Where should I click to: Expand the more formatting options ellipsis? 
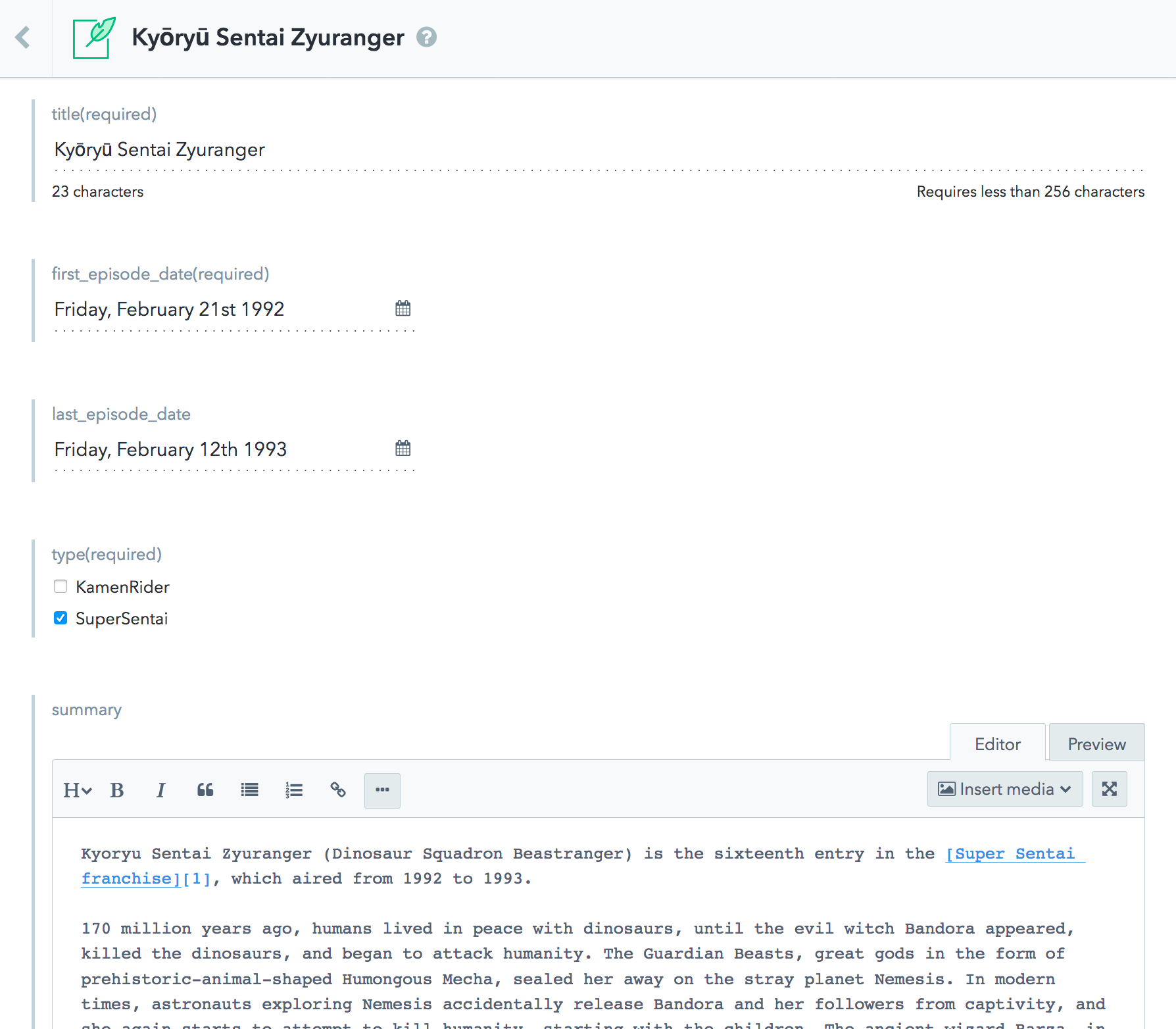(x=382, y=790)
